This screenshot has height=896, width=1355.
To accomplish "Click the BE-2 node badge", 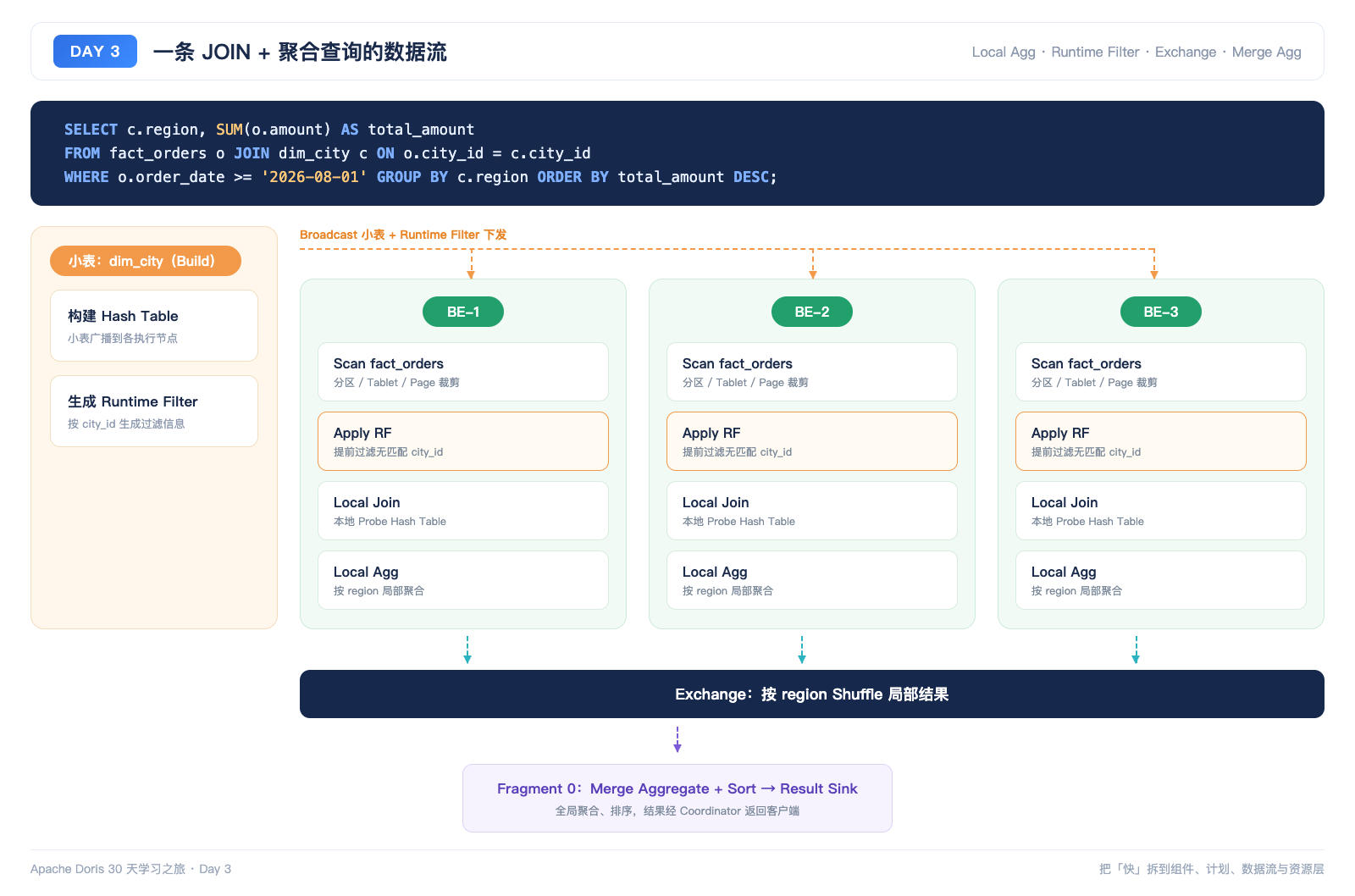I will [x=812, y=312].
